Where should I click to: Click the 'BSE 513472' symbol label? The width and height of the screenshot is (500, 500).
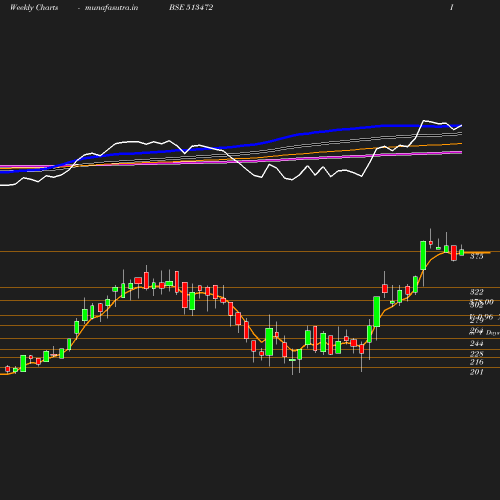(191, 7)
